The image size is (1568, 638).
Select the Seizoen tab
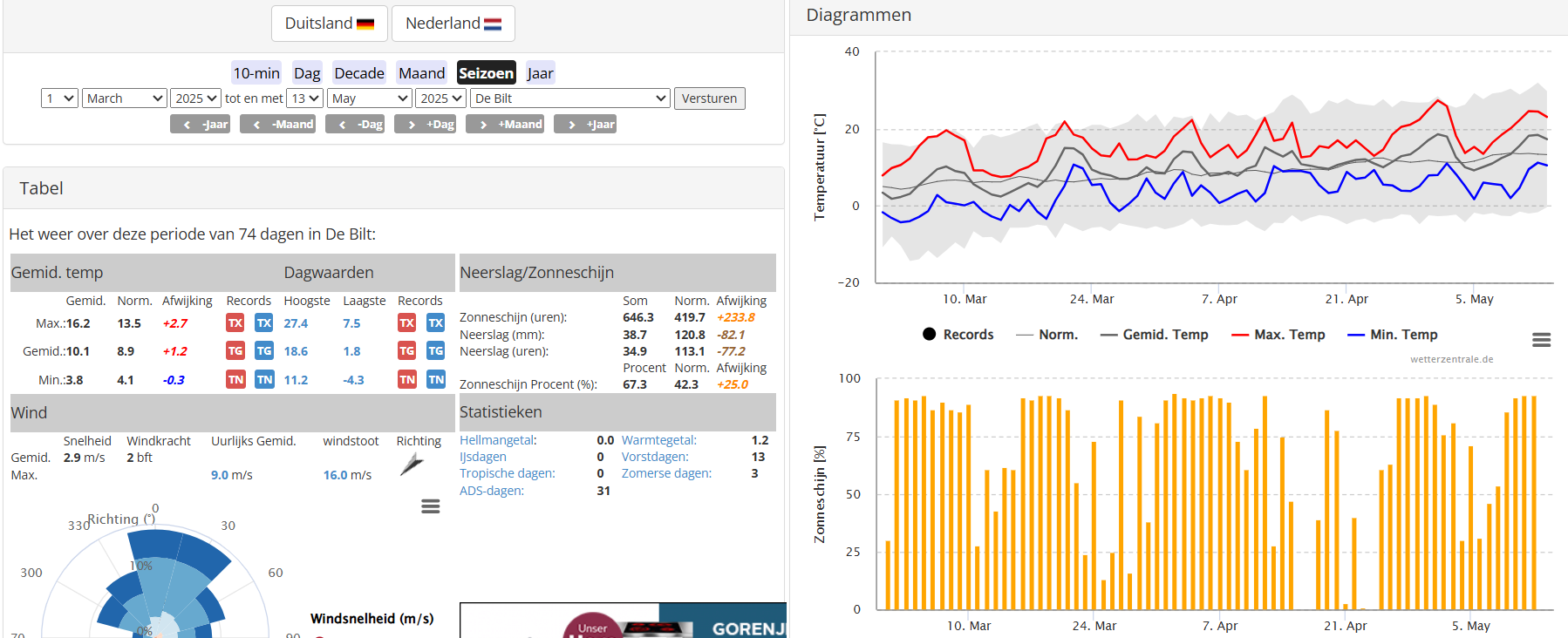486,73
